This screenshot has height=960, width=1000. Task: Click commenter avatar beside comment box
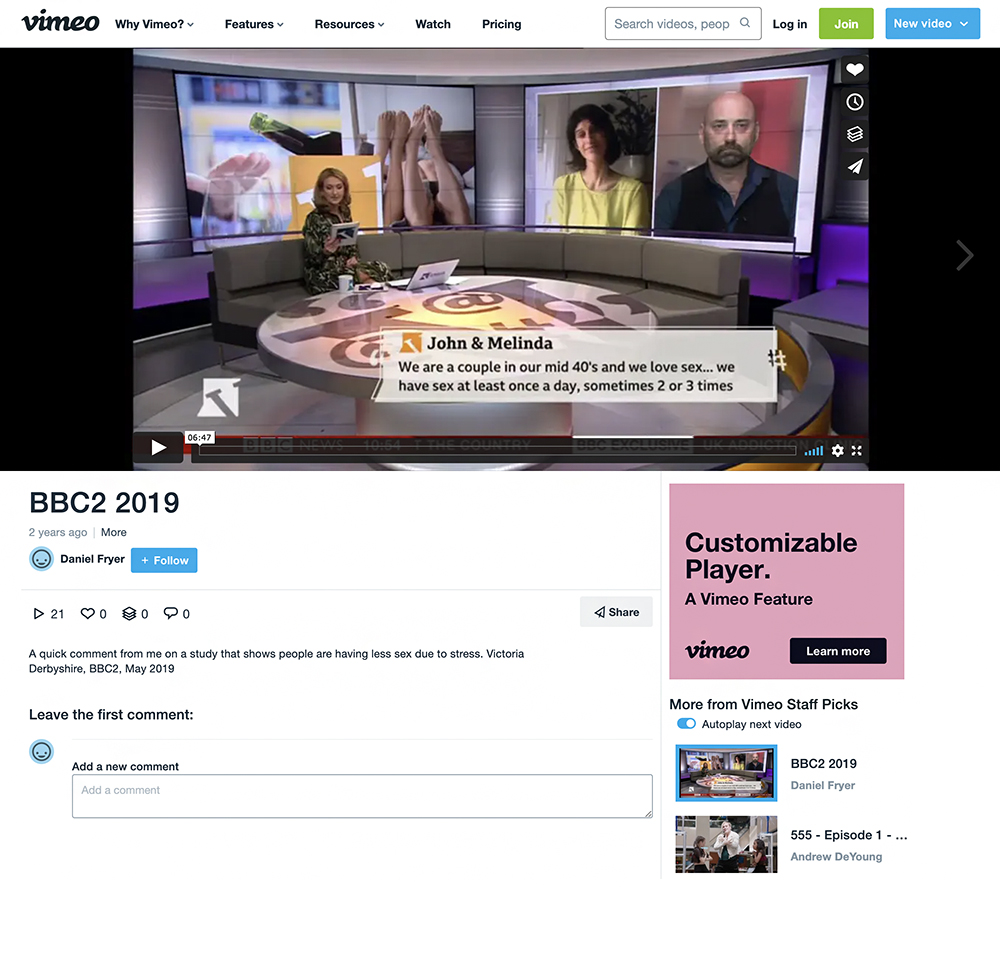coord(41,751)
